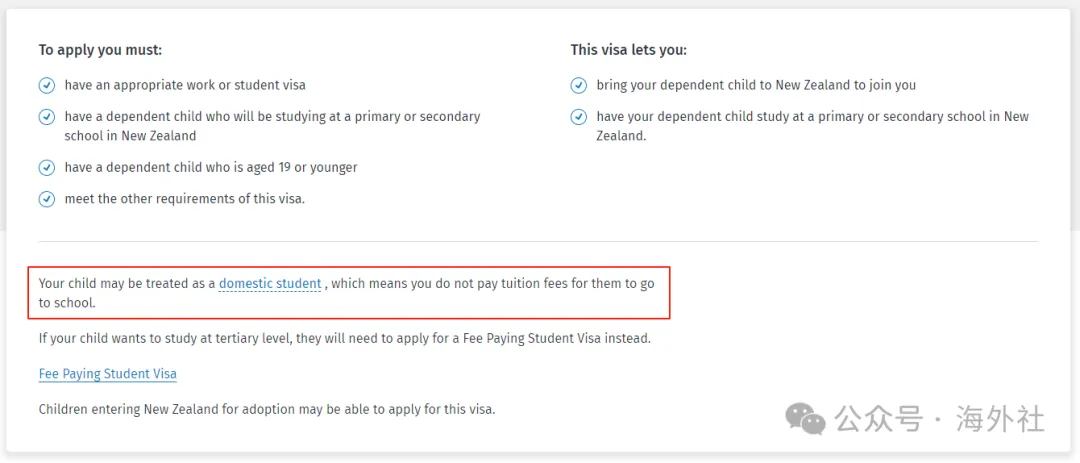Screen dimensions: 1080x463
Task: Click the 'This visa lets you:' heading
Action: point(628,50)
